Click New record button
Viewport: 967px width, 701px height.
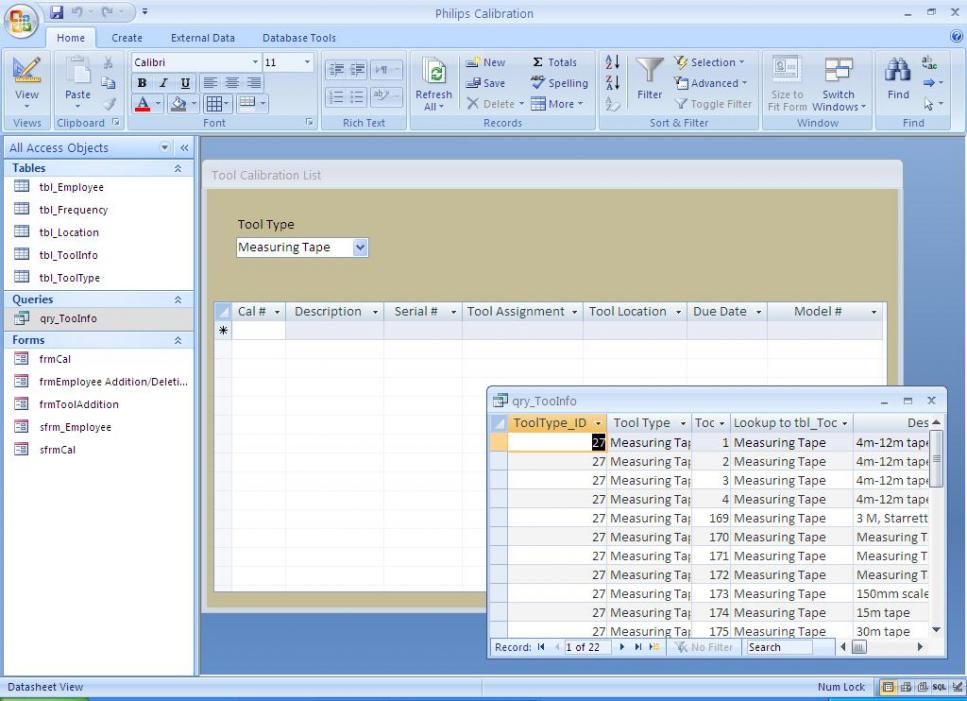point(485,62)
